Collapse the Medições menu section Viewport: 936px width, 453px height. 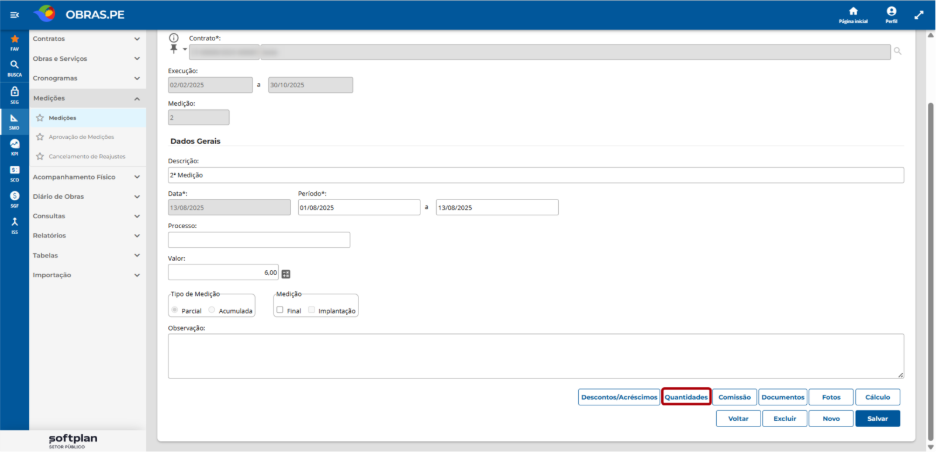(x=87, y=98)
